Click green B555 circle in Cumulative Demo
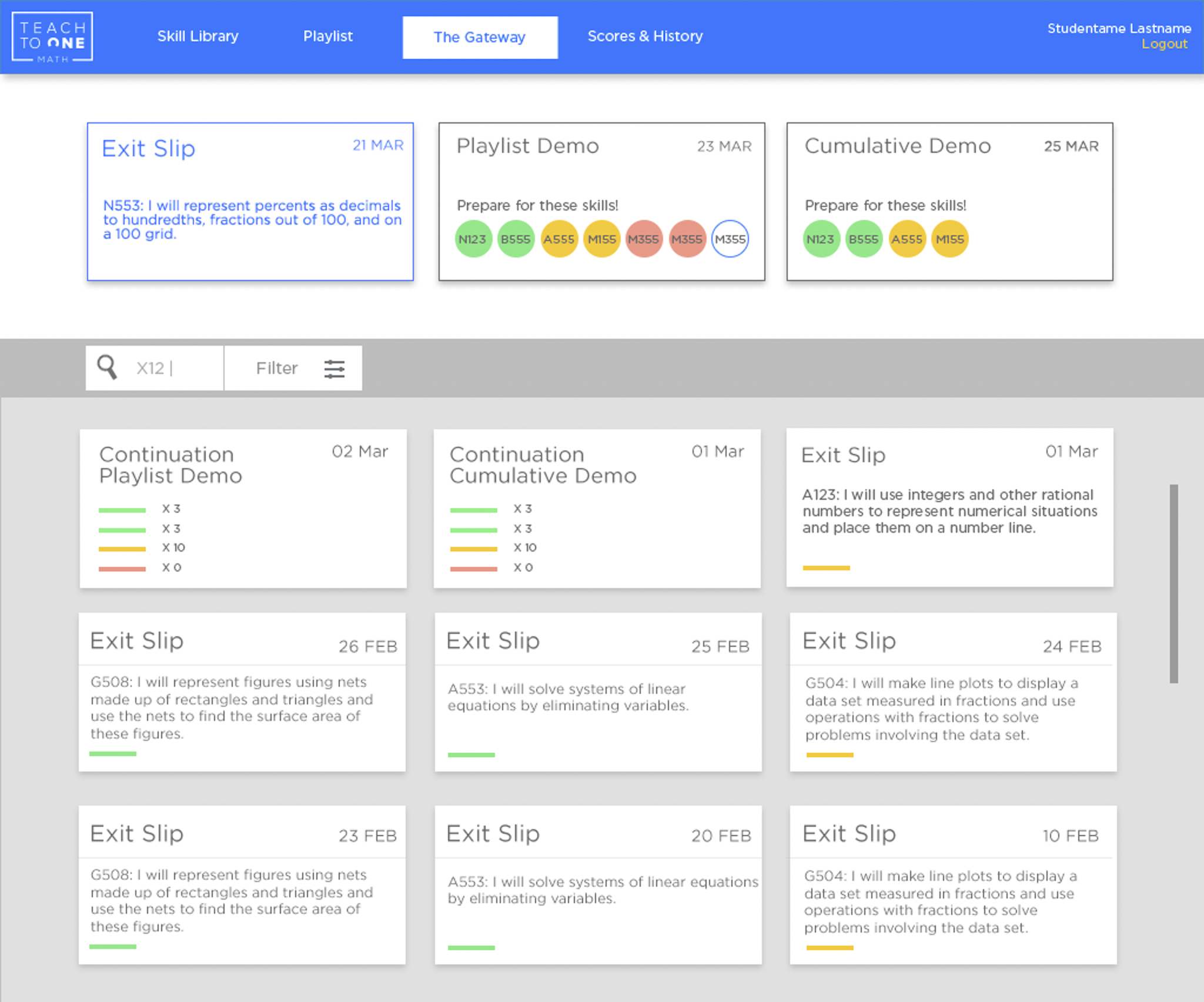Viewport: 1204px width, 1002px height. tap(864, 239)
